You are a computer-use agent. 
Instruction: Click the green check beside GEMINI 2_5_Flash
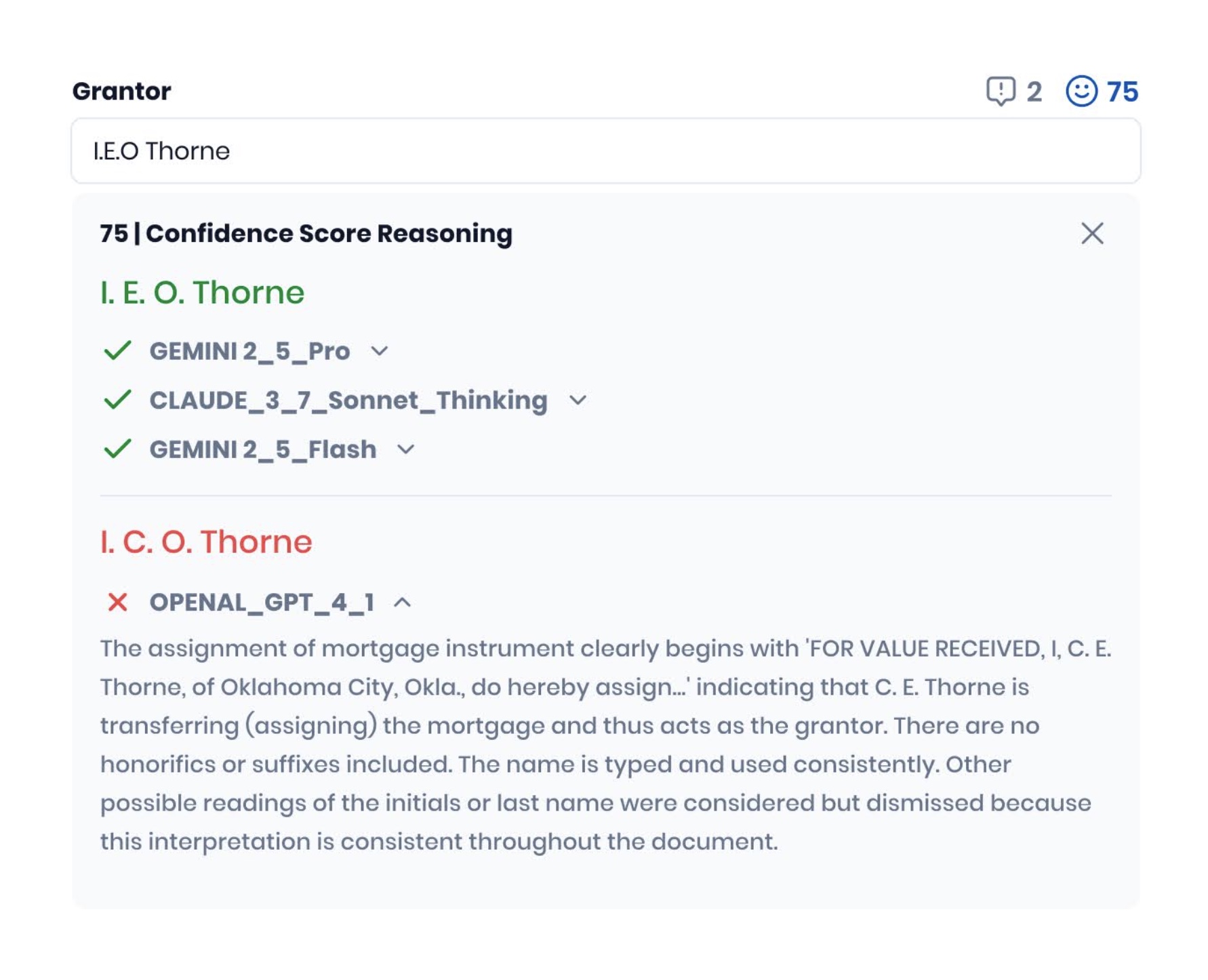[x=117, y=449]
